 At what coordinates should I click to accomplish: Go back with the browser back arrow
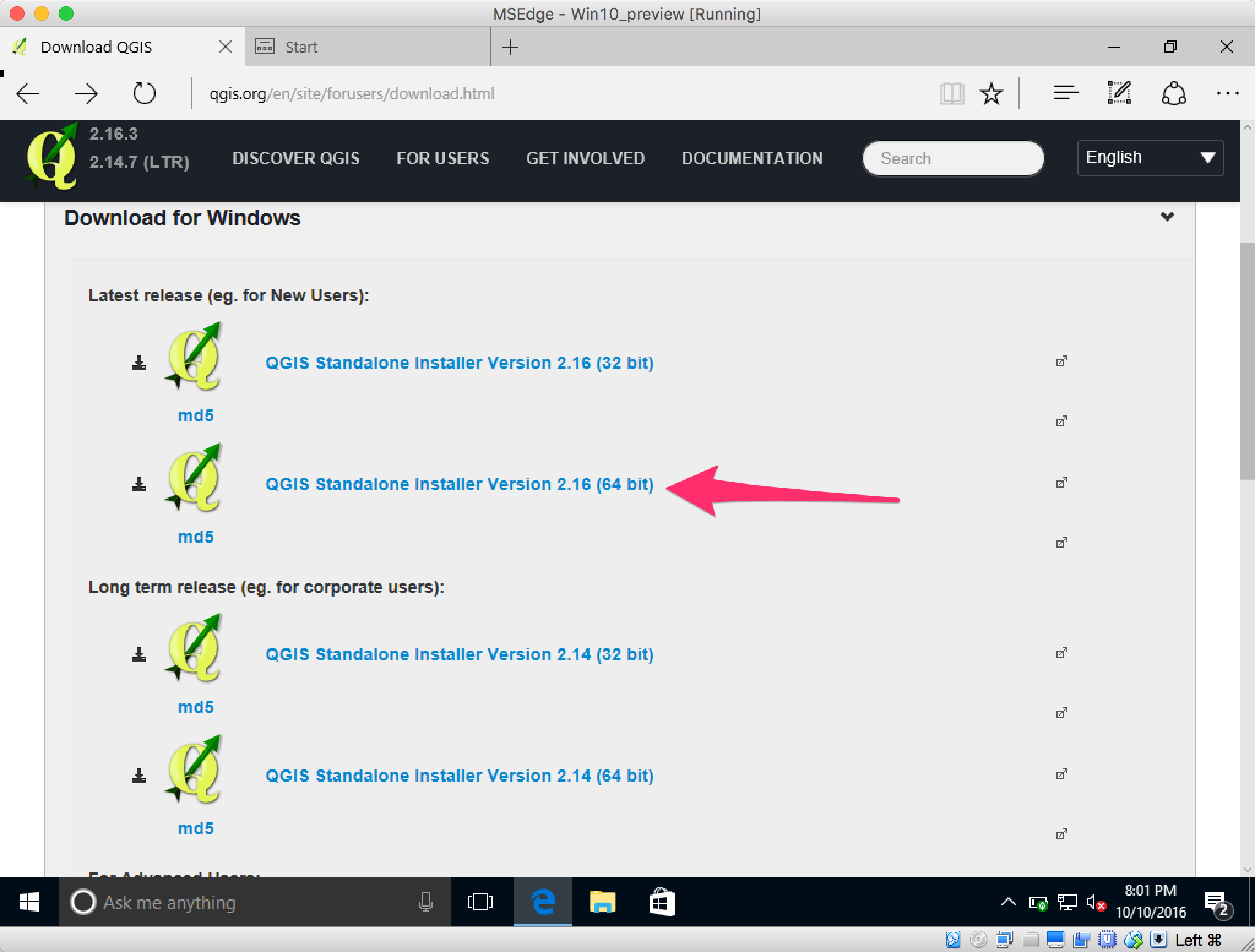point(28,94)
